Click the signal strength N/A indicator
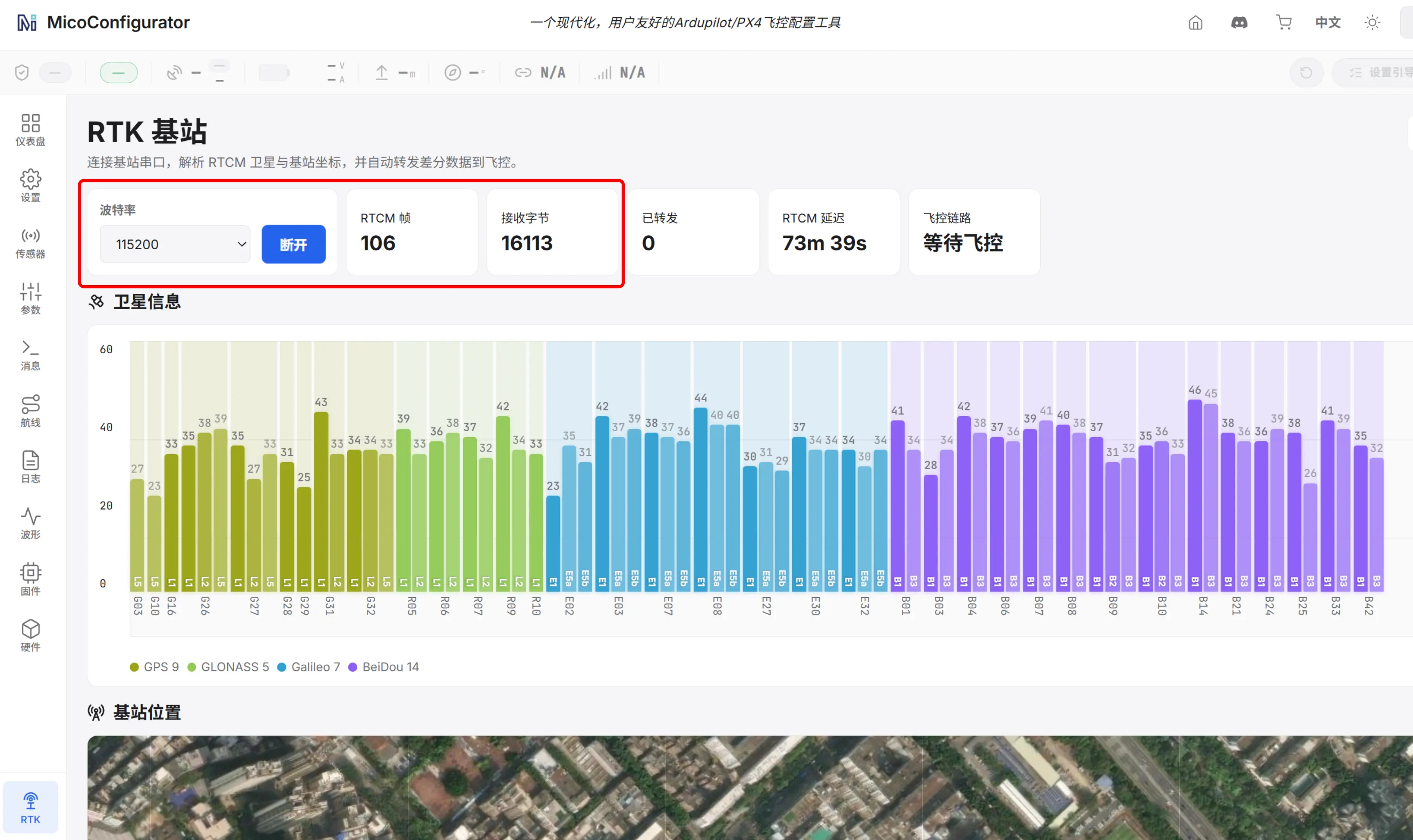Viewport: 1413px width, 840px height. (x=620, y=72)
